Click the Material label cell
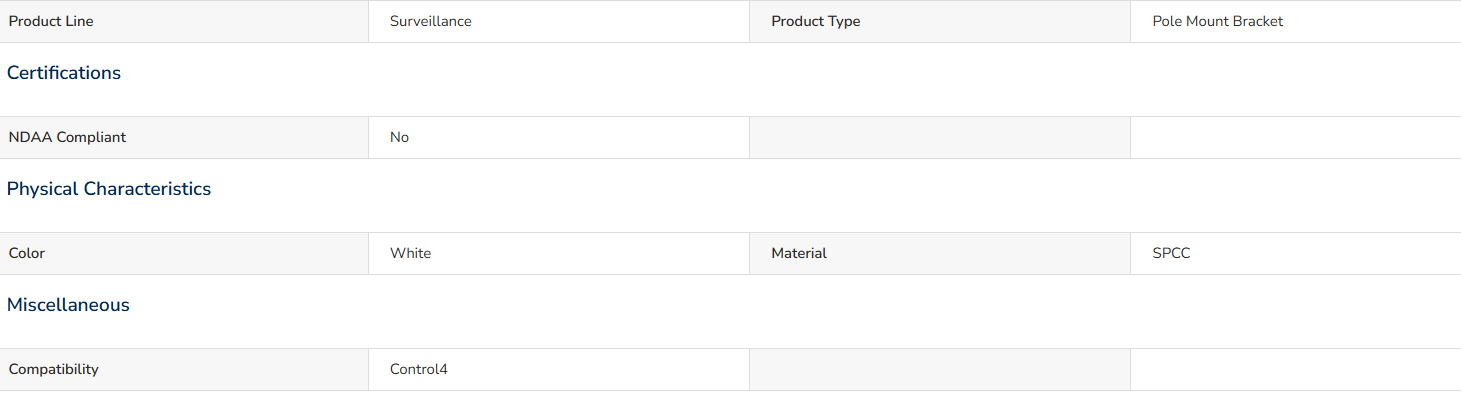The height and width of the screenshot is (394, 1461). 940,253
